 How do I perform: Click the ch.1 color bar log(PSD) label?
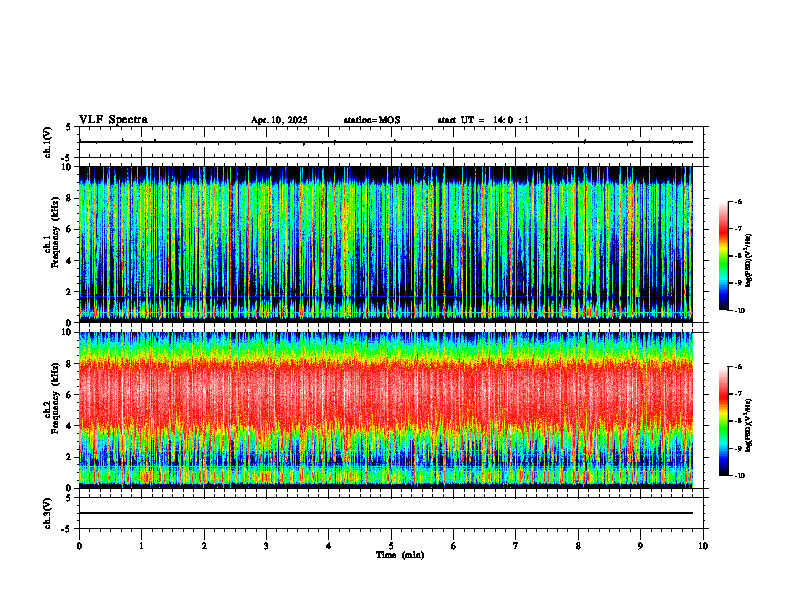[x=749, y=260]
